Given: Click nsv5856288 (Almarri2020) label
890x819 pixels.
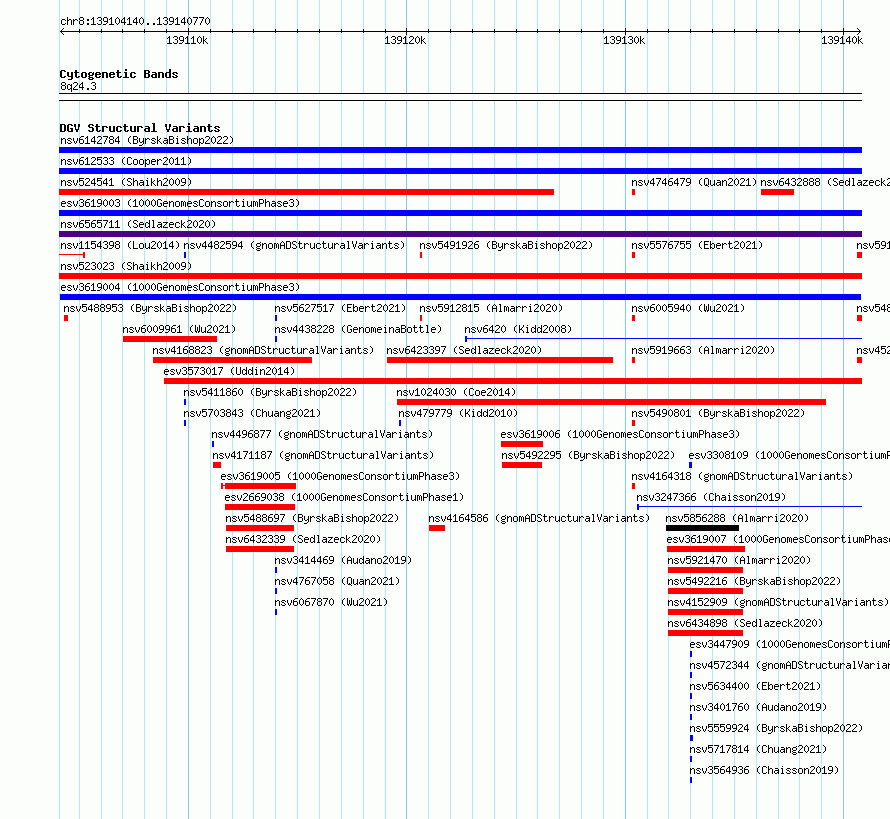Looking at the screenshot, I should (737, 518).
